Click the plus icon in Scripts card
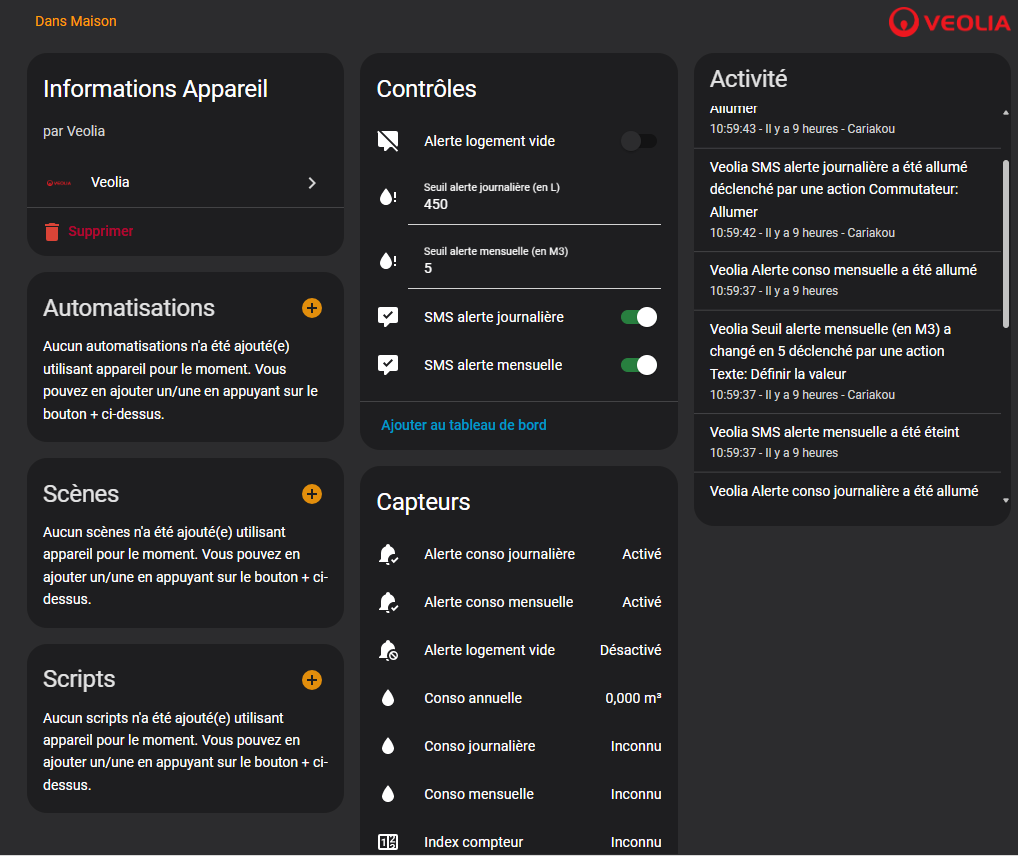Image resolution: width=1018 pixels, height=856 pixels. click(x=312, y=680)
